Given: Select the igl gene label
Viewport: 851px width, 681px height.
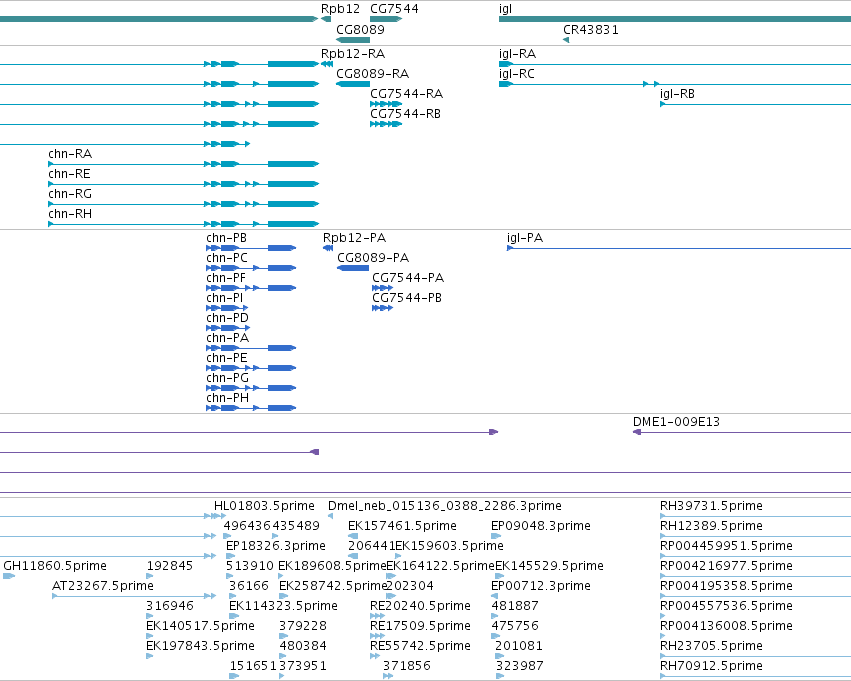Looking at the screenshot, I should 505,9.
